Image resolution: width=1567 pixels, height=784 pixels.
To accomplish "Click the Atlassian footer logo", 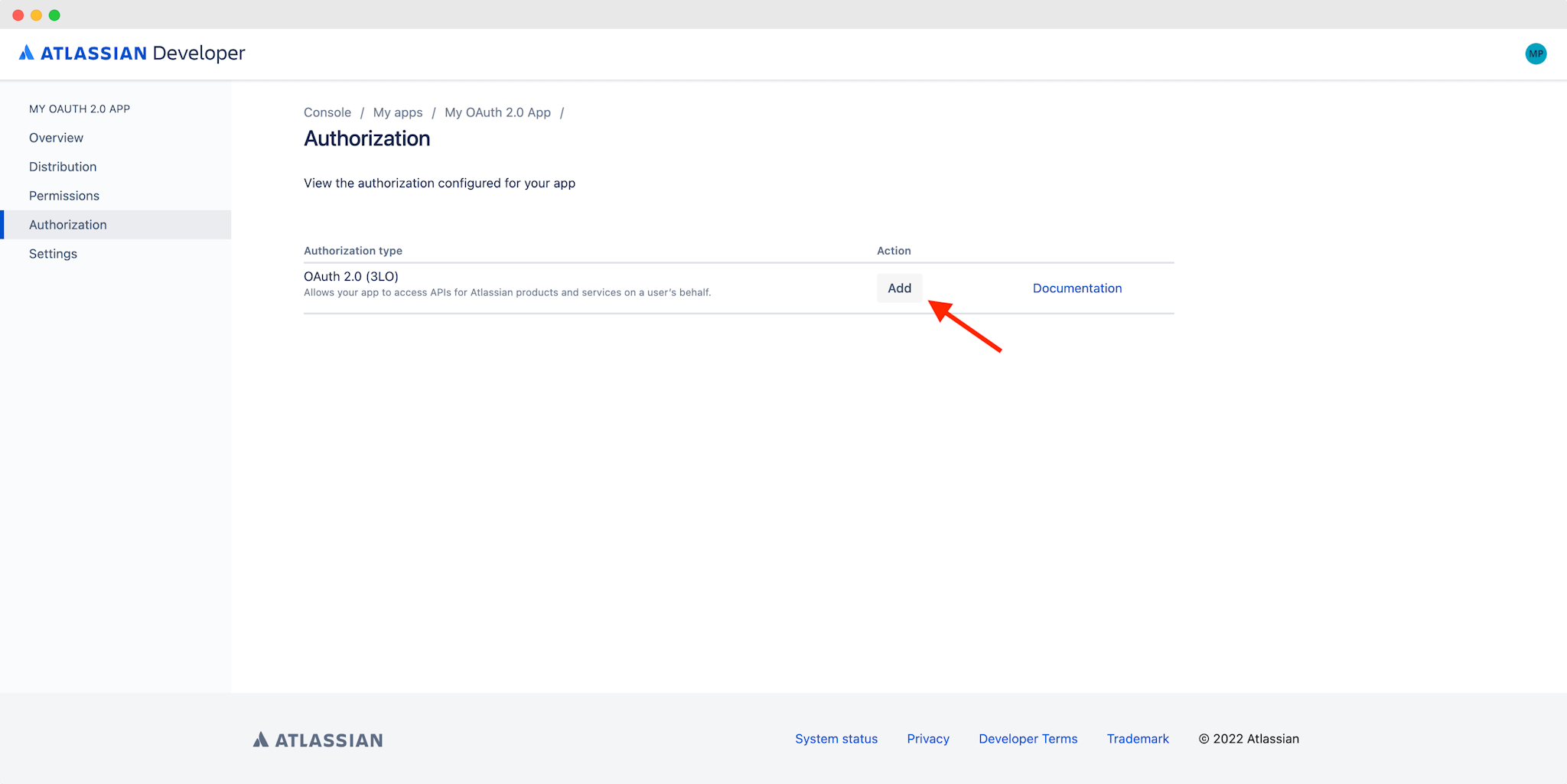I will (x=318, y=740).
